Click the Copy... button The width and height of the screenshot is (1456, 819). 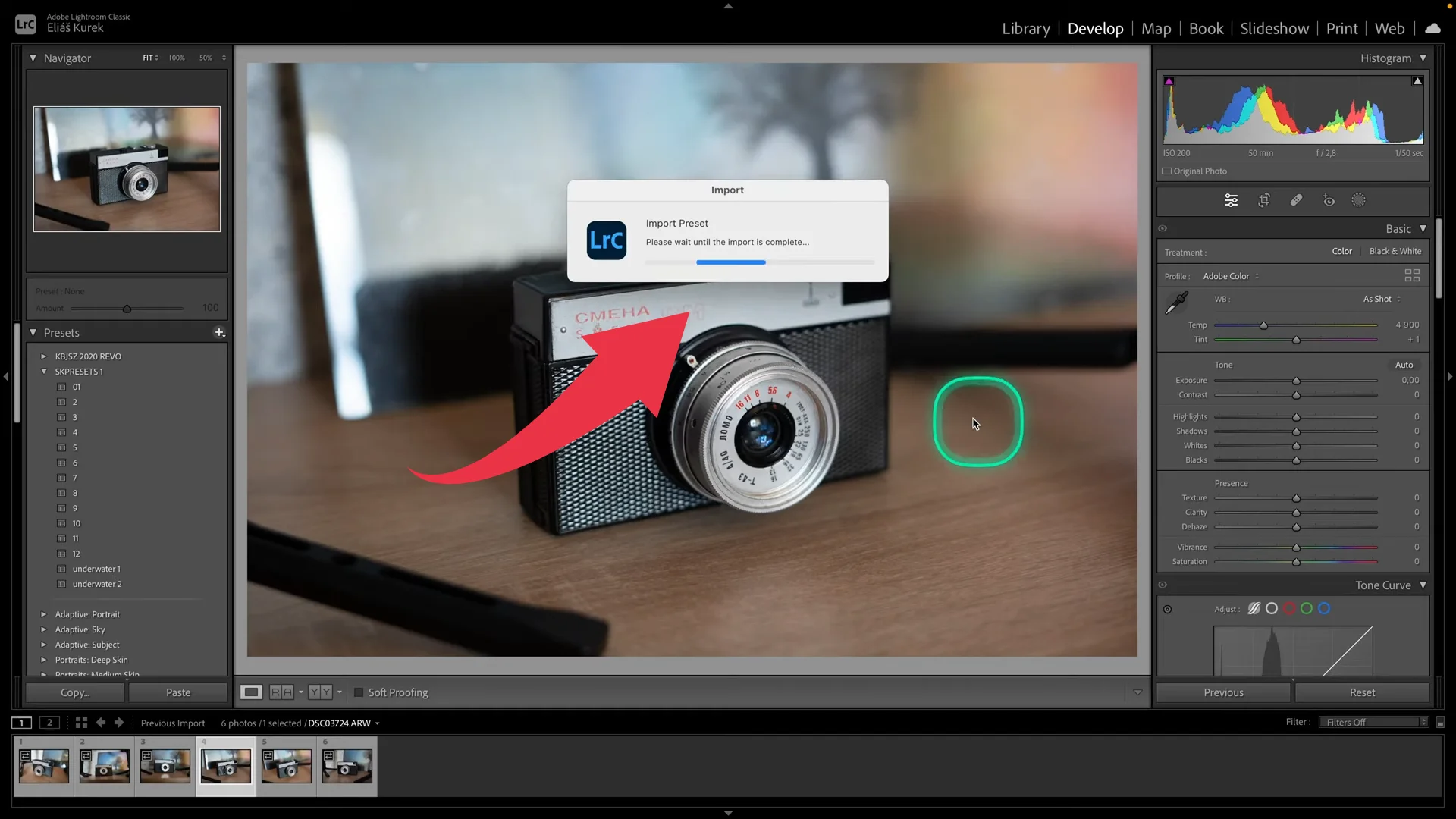point(74,692)
